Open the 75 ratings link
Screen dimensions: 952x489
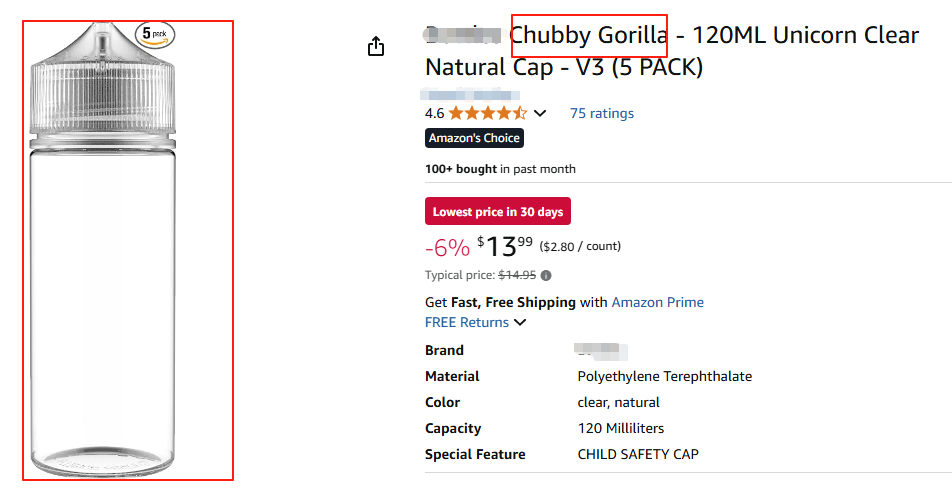[x=601, y=113]
